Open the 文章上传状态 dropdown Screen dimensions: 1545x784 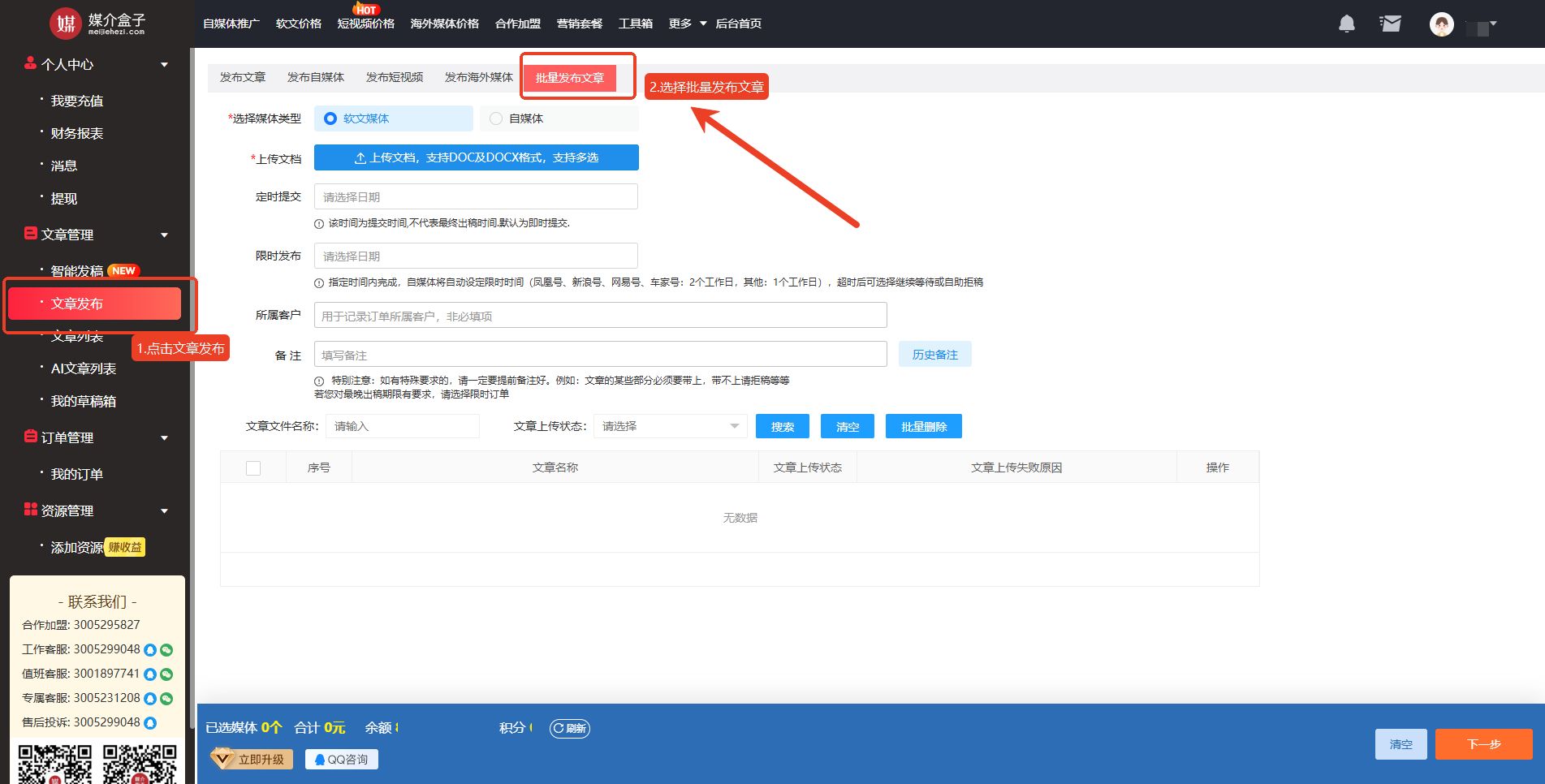click(670, 426)
